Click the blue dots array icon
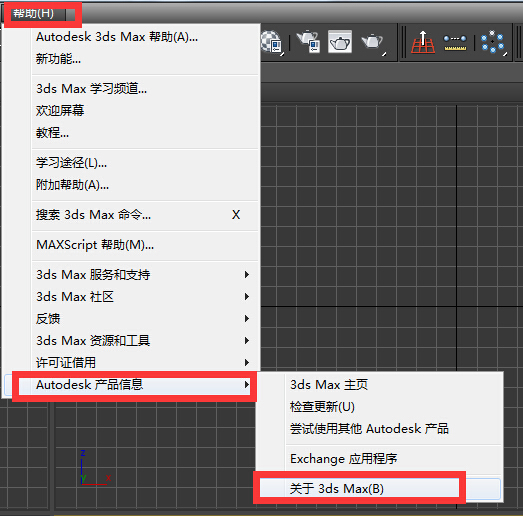 [x=493, y=42]
